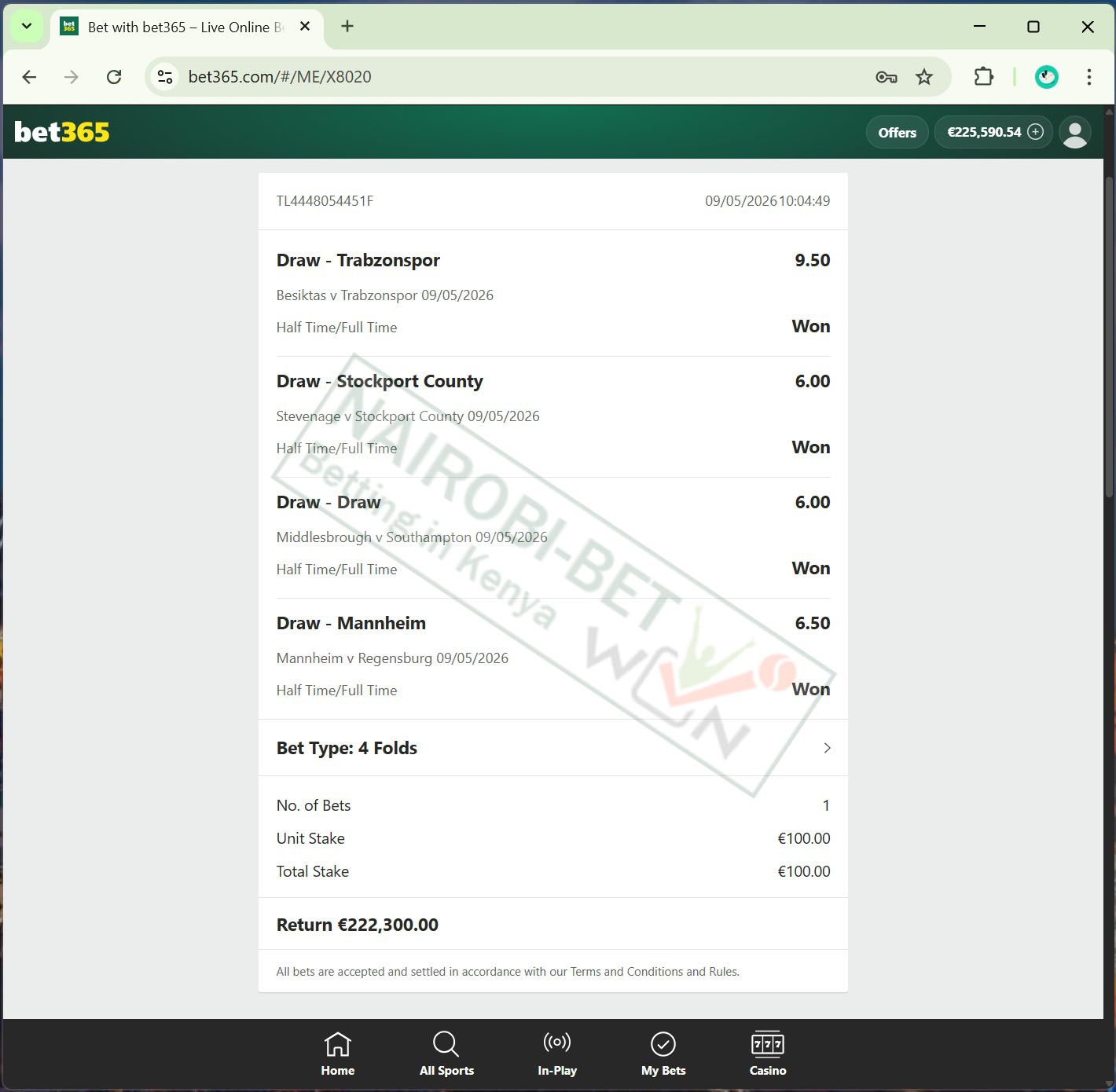
Task: Open the browser extensions puzzle icon
Action: [x=983, y=77]
